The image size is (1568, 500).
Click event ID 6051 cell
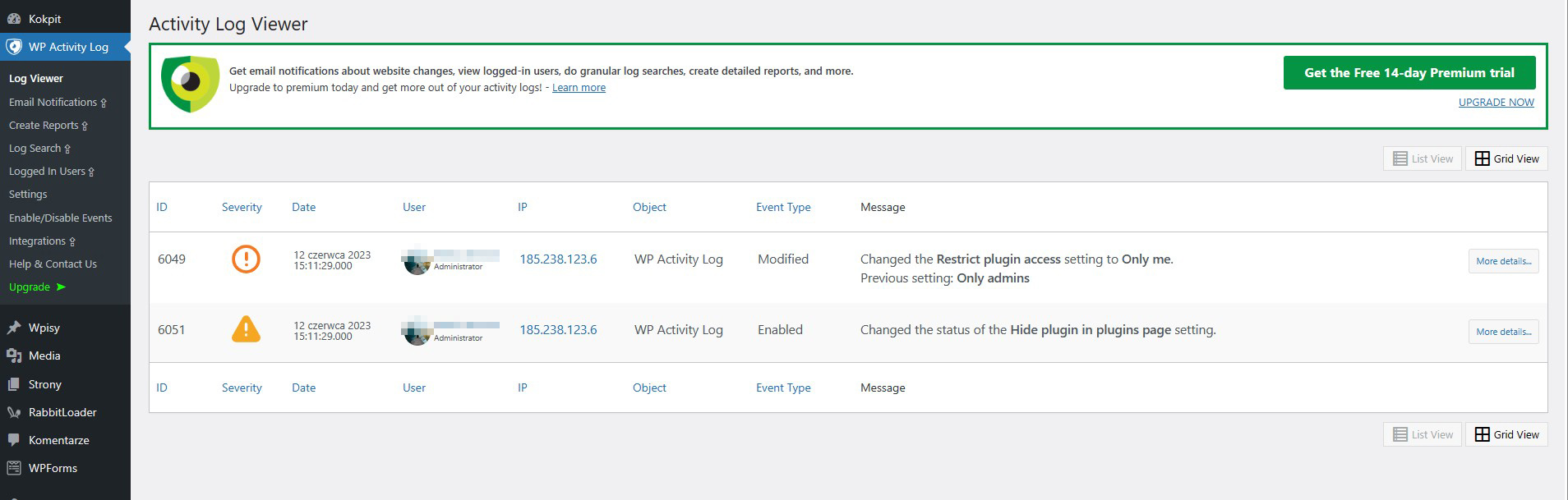click(172, 330)
